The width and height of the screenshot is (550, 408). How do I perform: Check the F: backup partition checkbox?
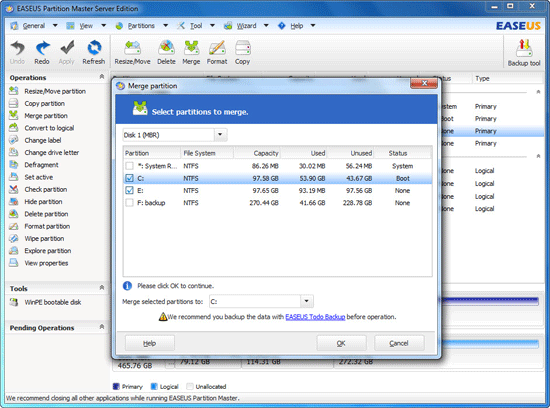129,202
